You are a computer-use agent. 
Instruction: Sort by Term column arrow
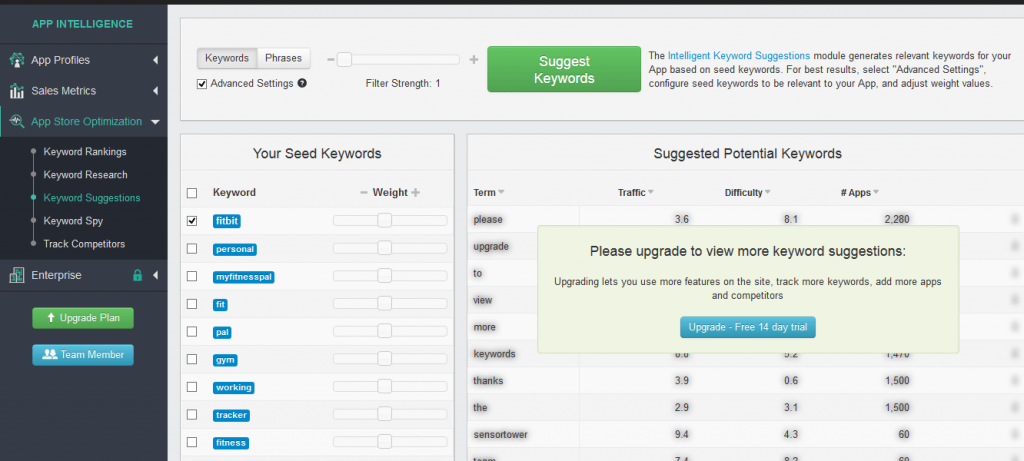[x=502, y=193]
